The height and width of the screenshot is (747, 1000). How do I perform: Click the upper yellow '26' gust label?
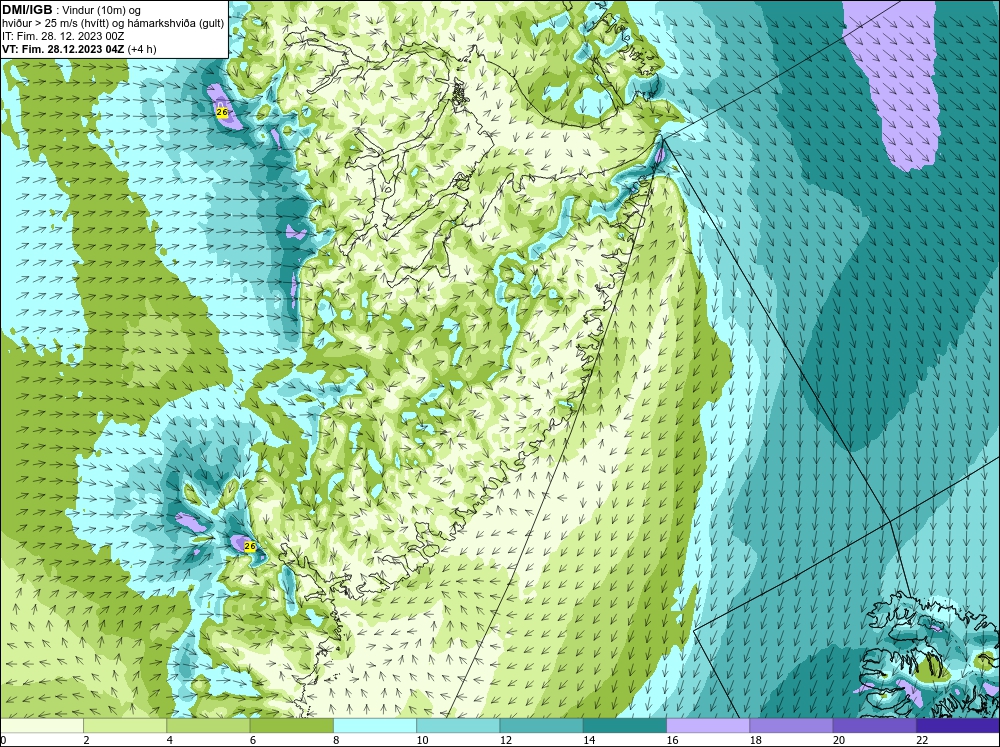pyautogui.click(x=222, y=112)
